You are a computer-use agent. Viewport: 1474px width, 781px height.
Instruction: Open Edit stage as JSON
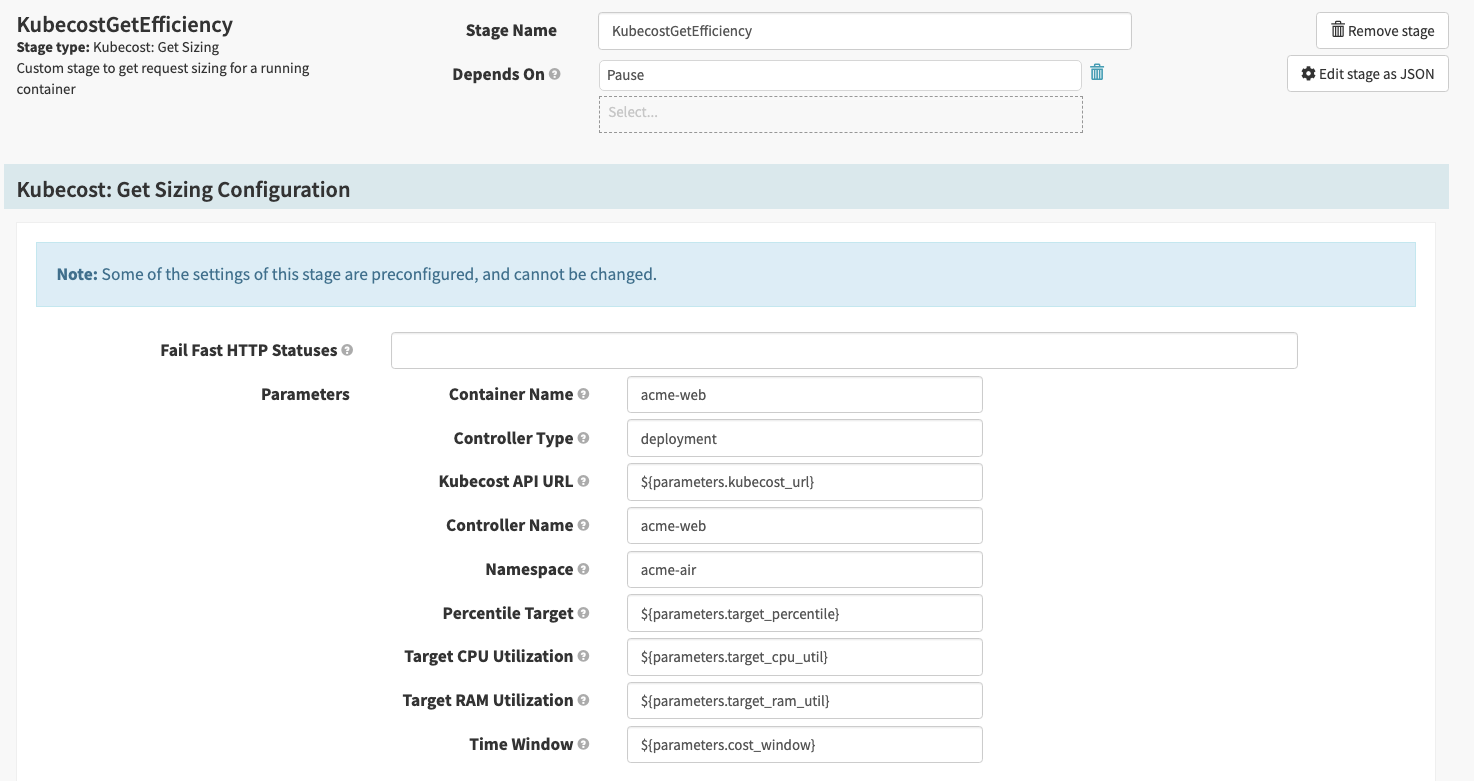click(x=1367, y=74)
